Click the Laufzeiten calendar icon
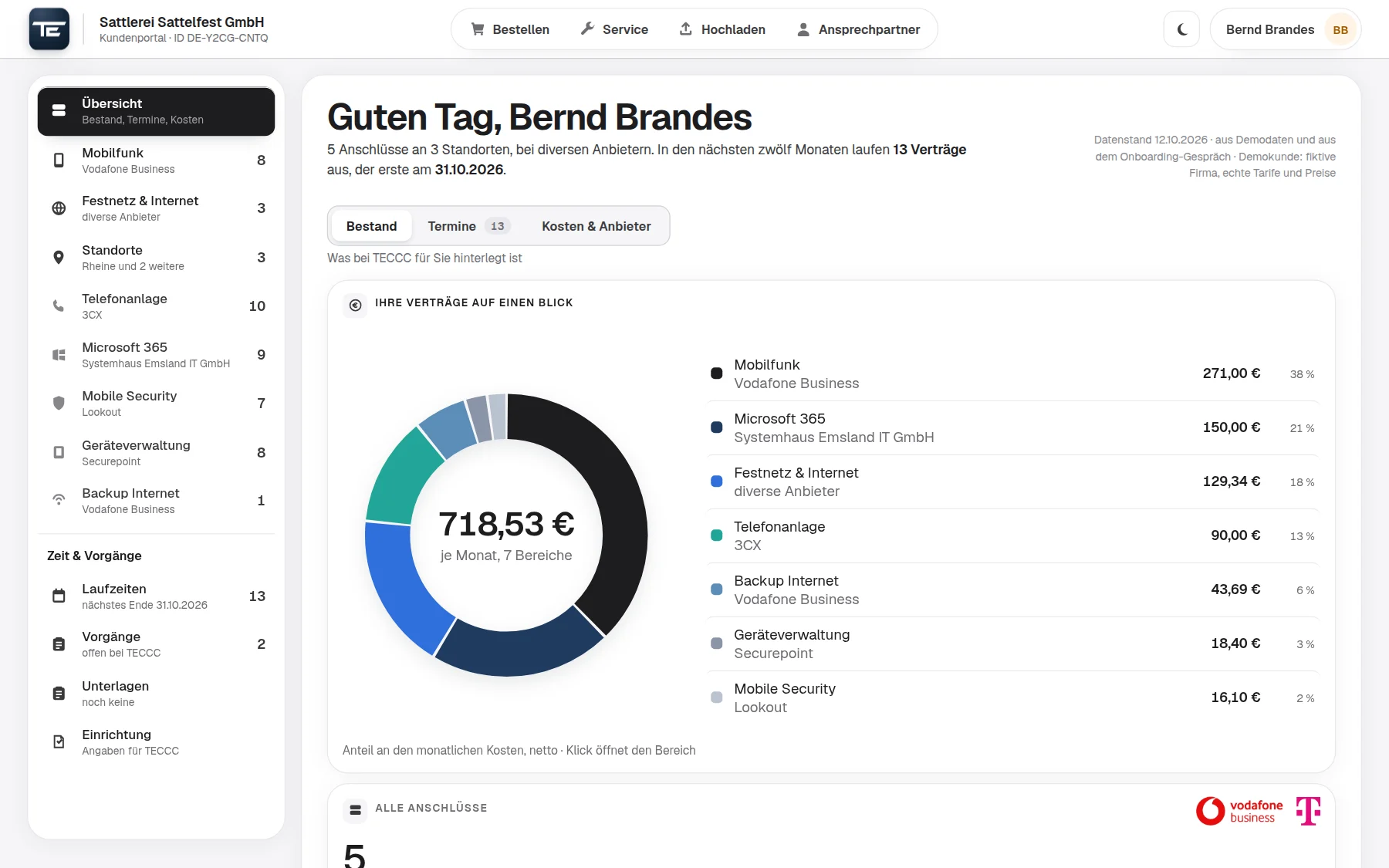This screenshot has height=868, width=1389. click(59, 596)
